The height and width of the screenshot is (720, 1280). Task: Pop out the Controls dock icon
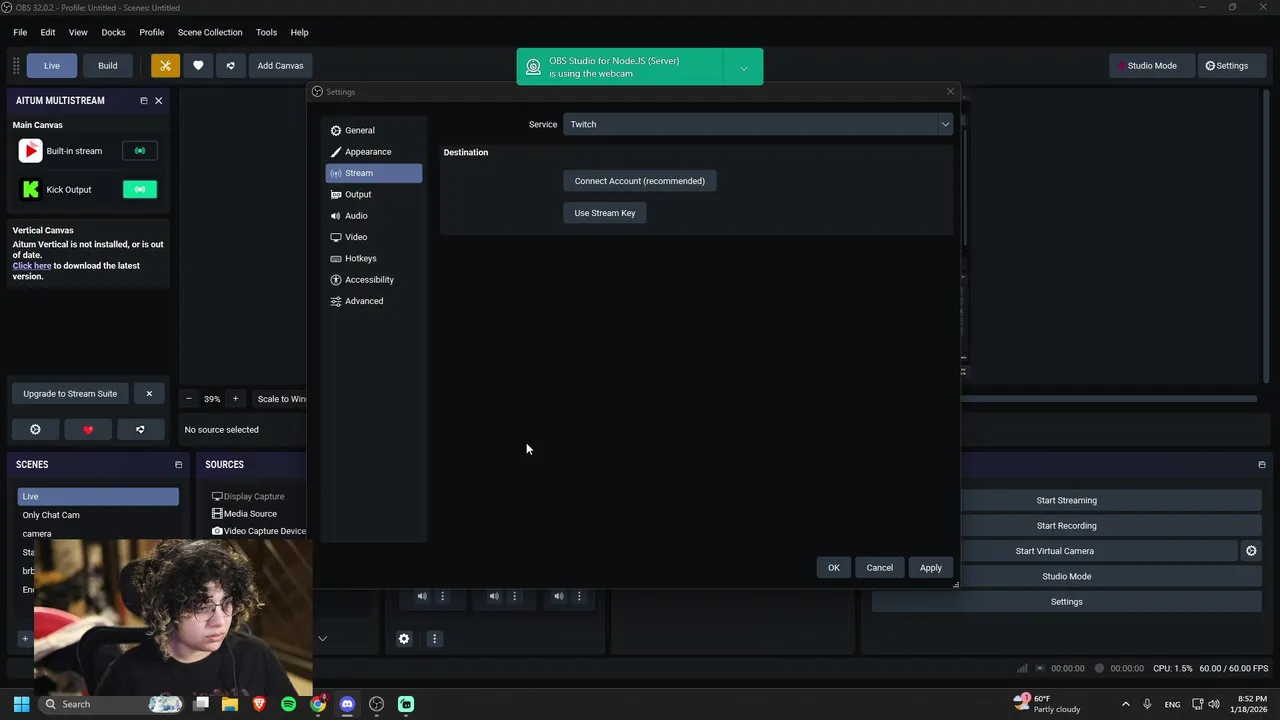coord(1262,465)
